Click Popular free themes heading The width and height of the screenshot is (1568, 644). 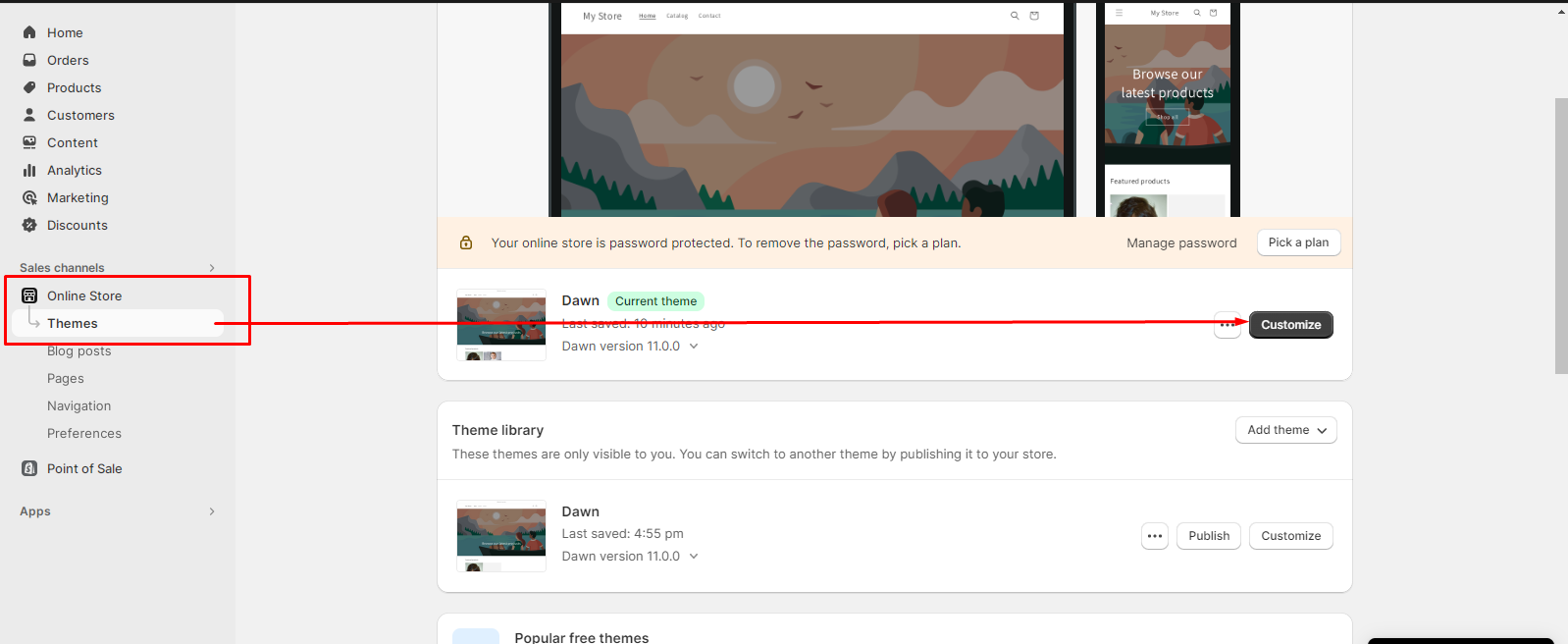(x=582, y=637)
